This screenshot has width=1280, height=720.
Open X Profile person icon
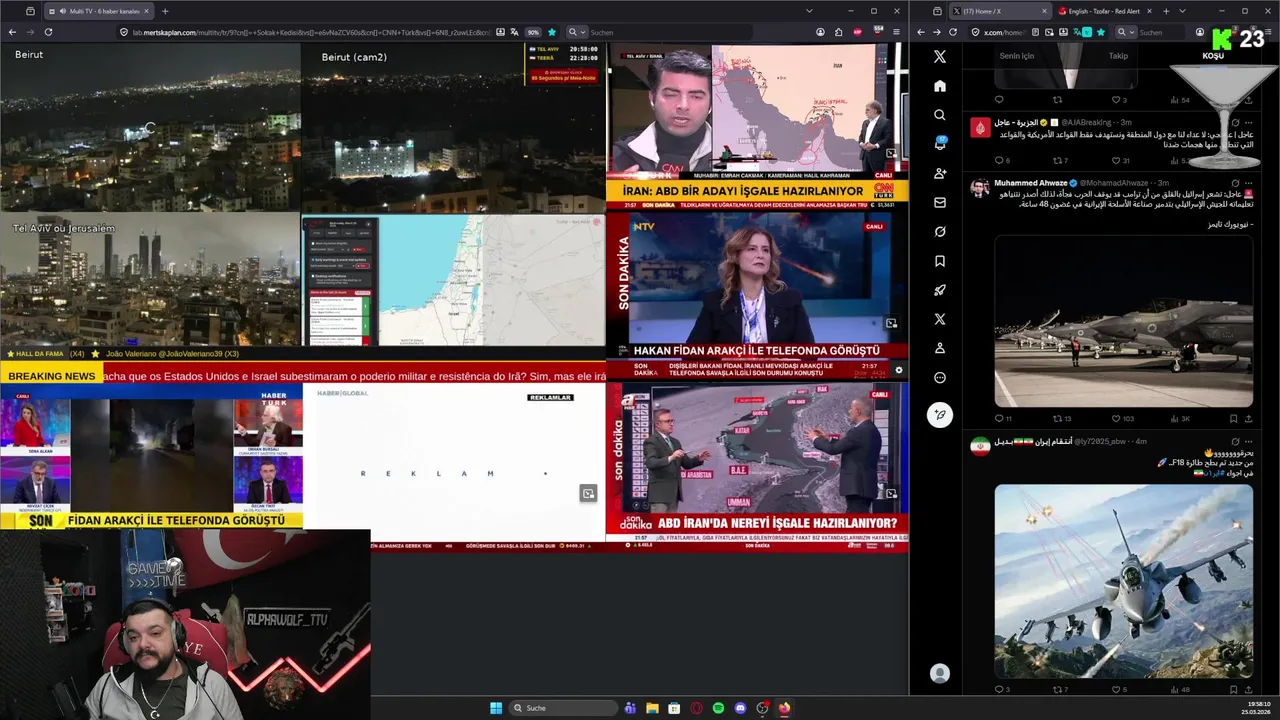pyautogui.click(x=939, y=348)
